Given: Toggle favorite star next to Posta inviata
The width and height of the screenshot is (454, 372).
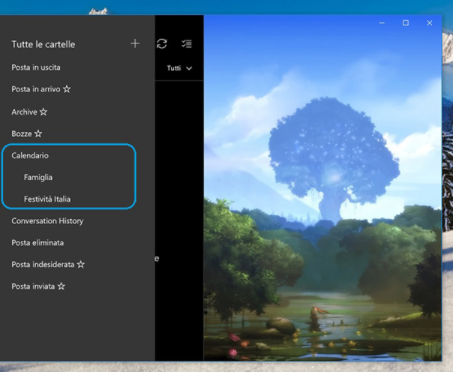Looking at the screenshot, I should (61, 286).
